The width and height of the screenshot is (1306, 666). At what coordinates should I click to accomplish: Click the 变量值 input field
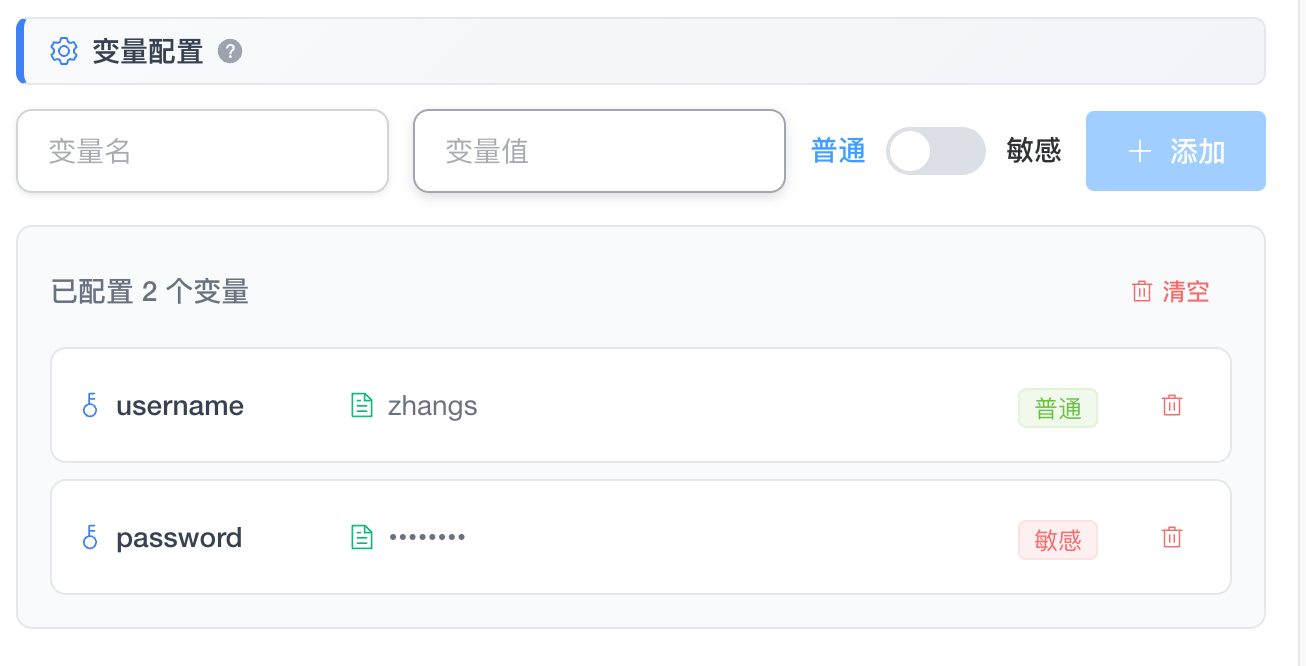pos(598,151)
